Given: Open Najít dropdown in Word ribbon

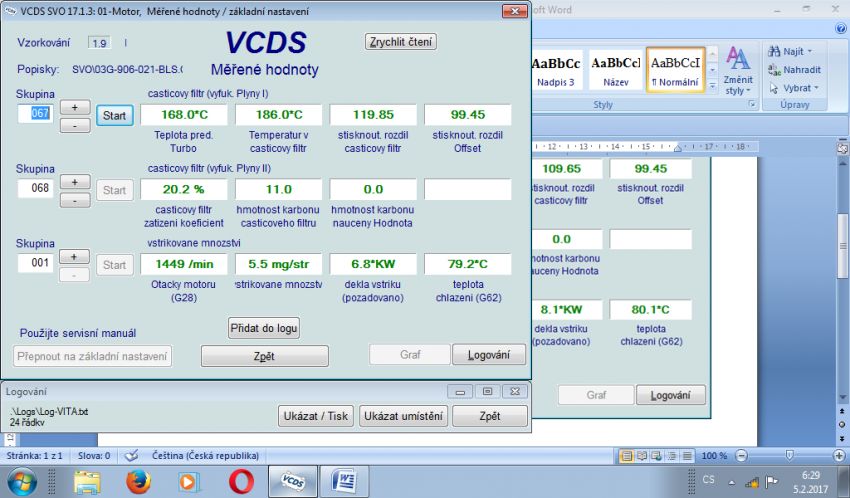Looking at the screenshot, I should (x=790, y=51).
